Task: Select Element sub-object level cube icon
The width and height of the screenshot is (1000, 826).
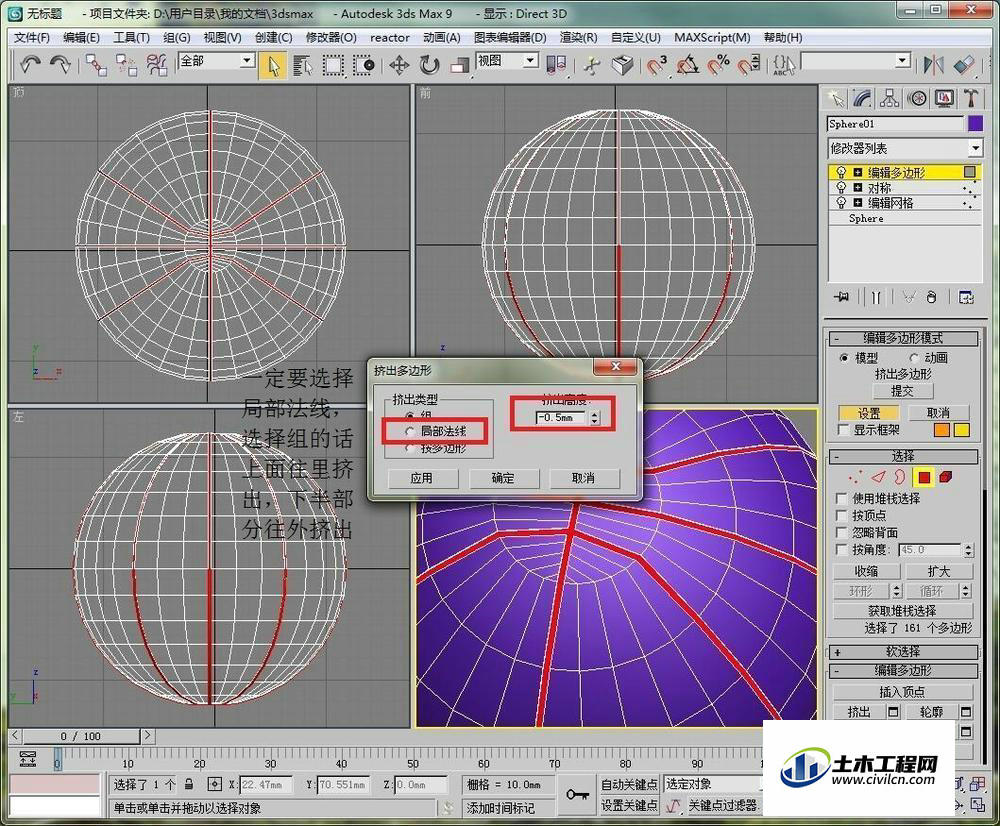Action: coord(946,477)
